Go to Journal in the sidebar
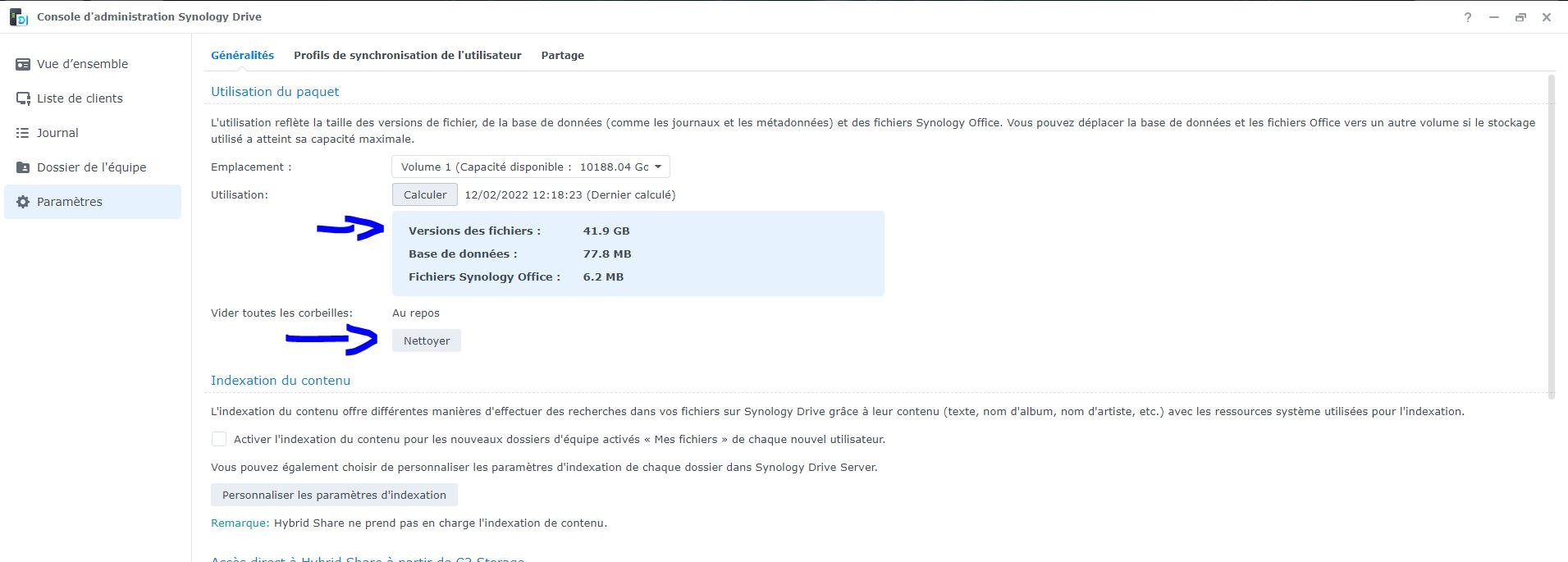 (57, 133)
